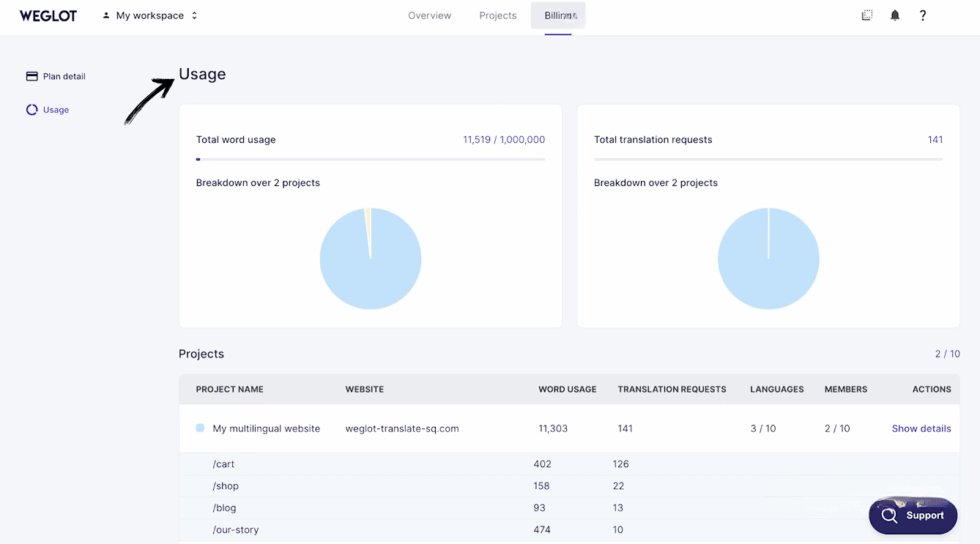Select Plan detail in the sidebar
This screenshot has width=980, height=544.
63,76
